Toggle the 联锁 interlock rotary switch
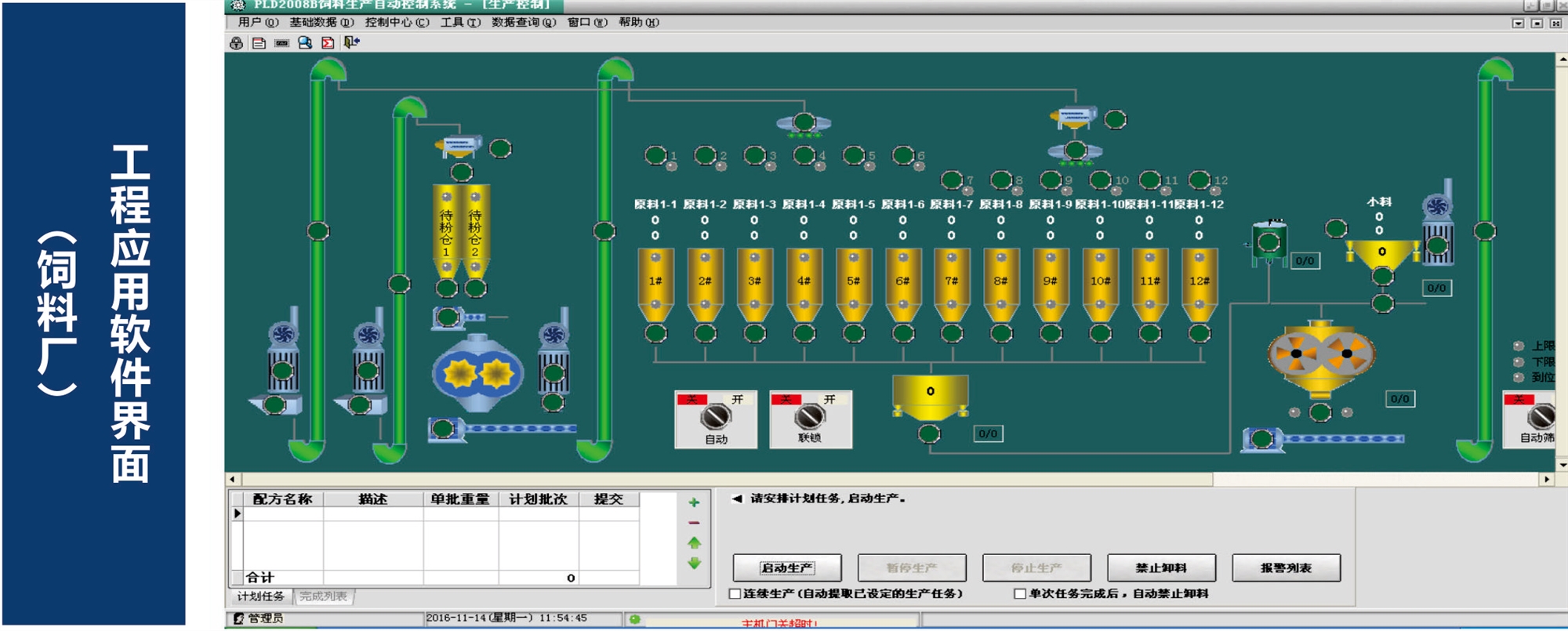The image size is (1568, 631). [x=810, y=416]
